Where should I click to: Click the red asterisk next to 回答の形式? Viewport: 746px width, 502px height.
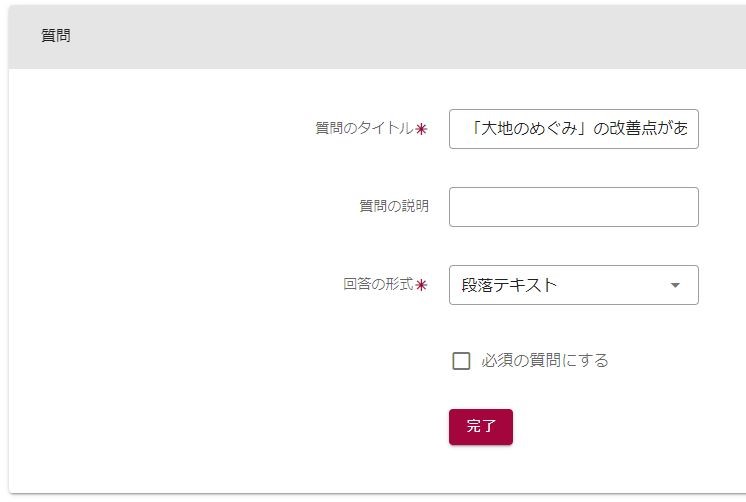[x=421, y=285]
